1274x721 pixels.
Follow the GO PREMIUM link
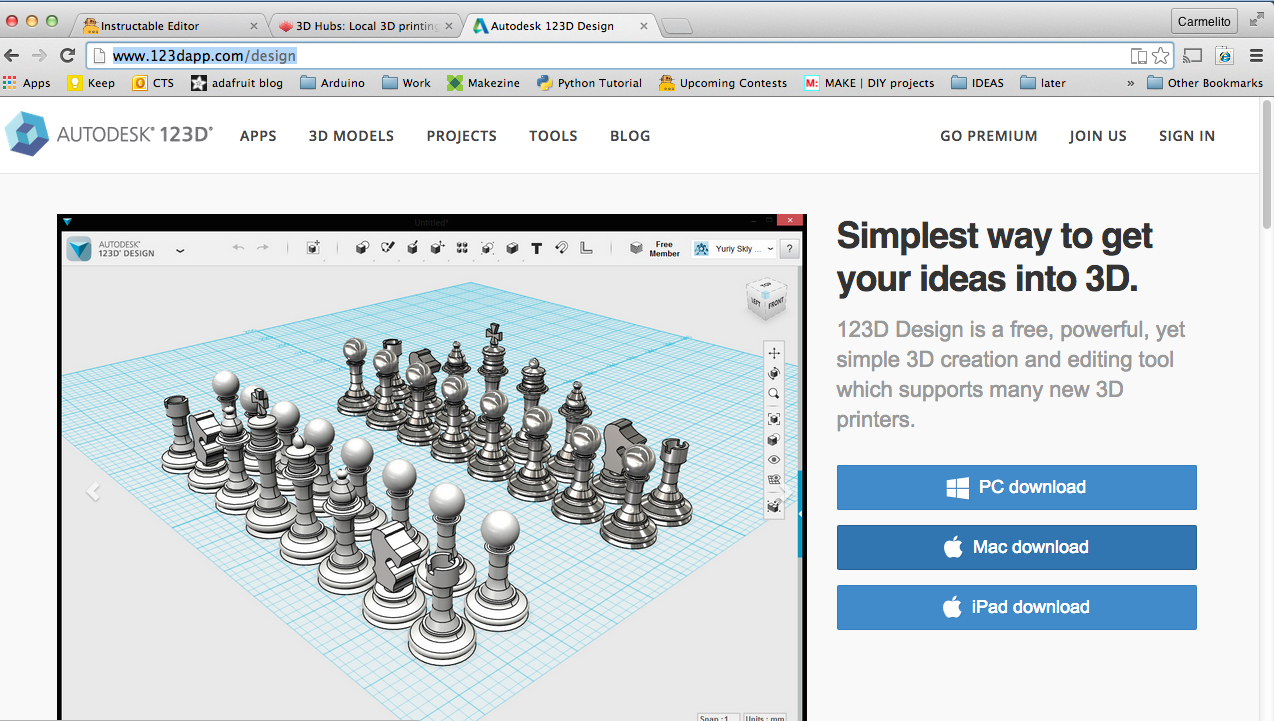[x=988, y=136]
